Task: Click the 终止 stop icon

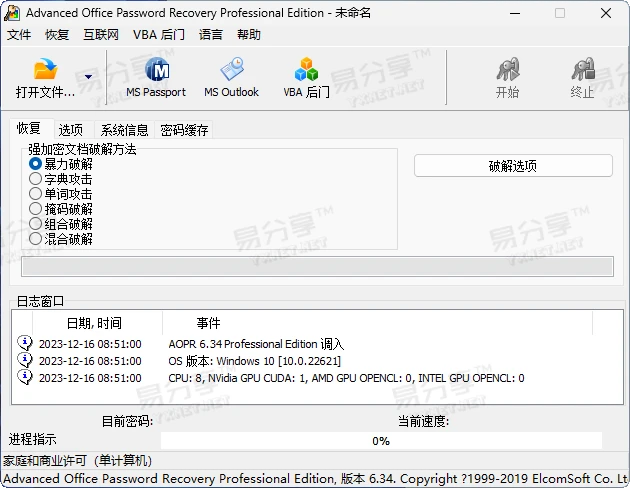Action: tap(583, 69)
